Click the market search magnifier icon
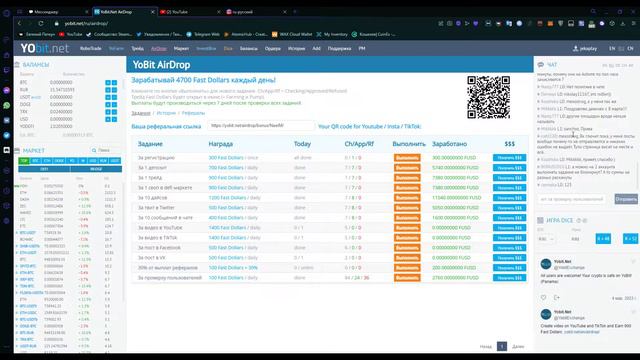Viewport: 640px width, 360px height. click(x=94, y=150)
